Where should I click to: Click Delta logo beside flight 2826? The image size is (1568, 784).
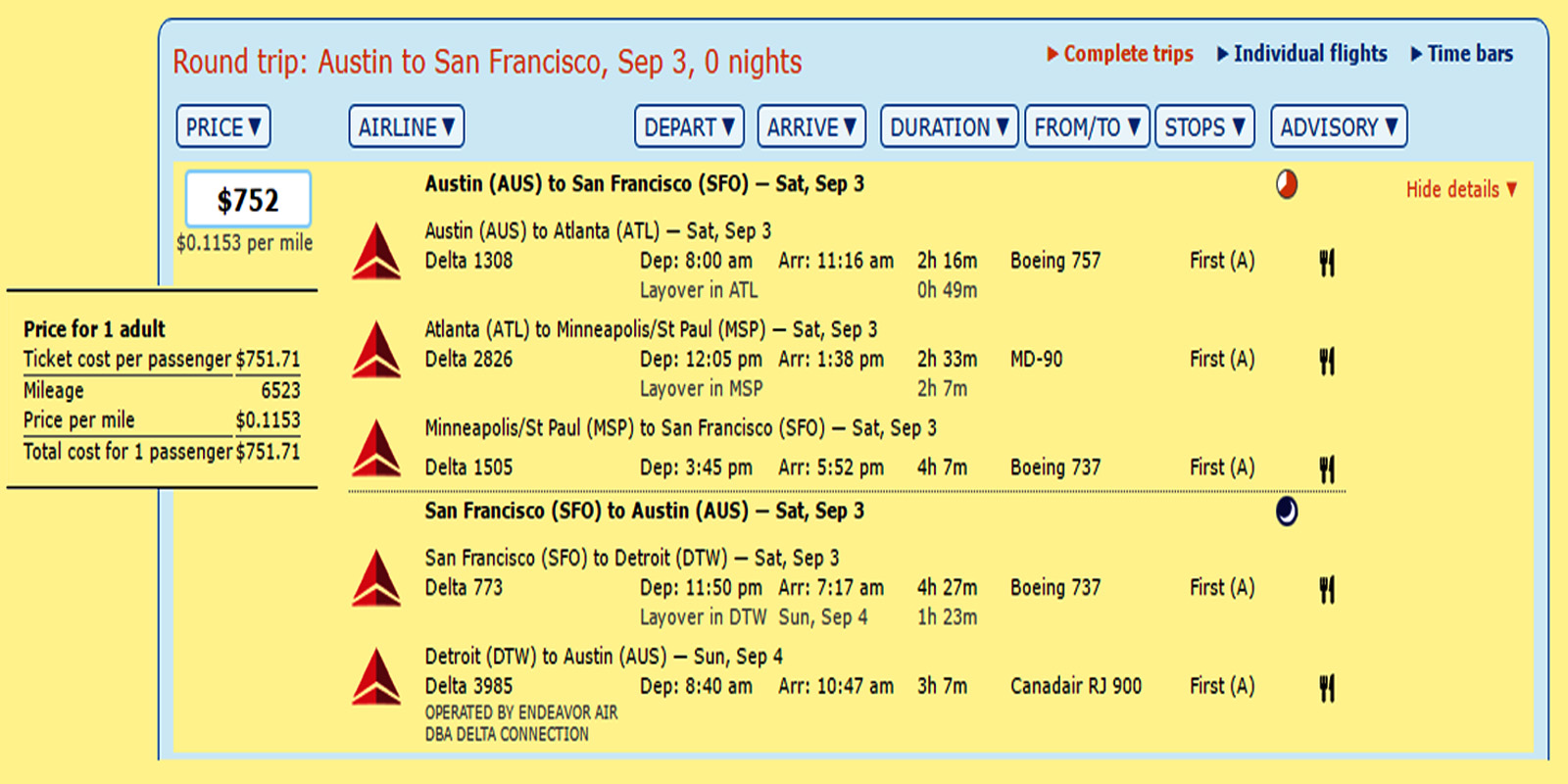(376, 350)
